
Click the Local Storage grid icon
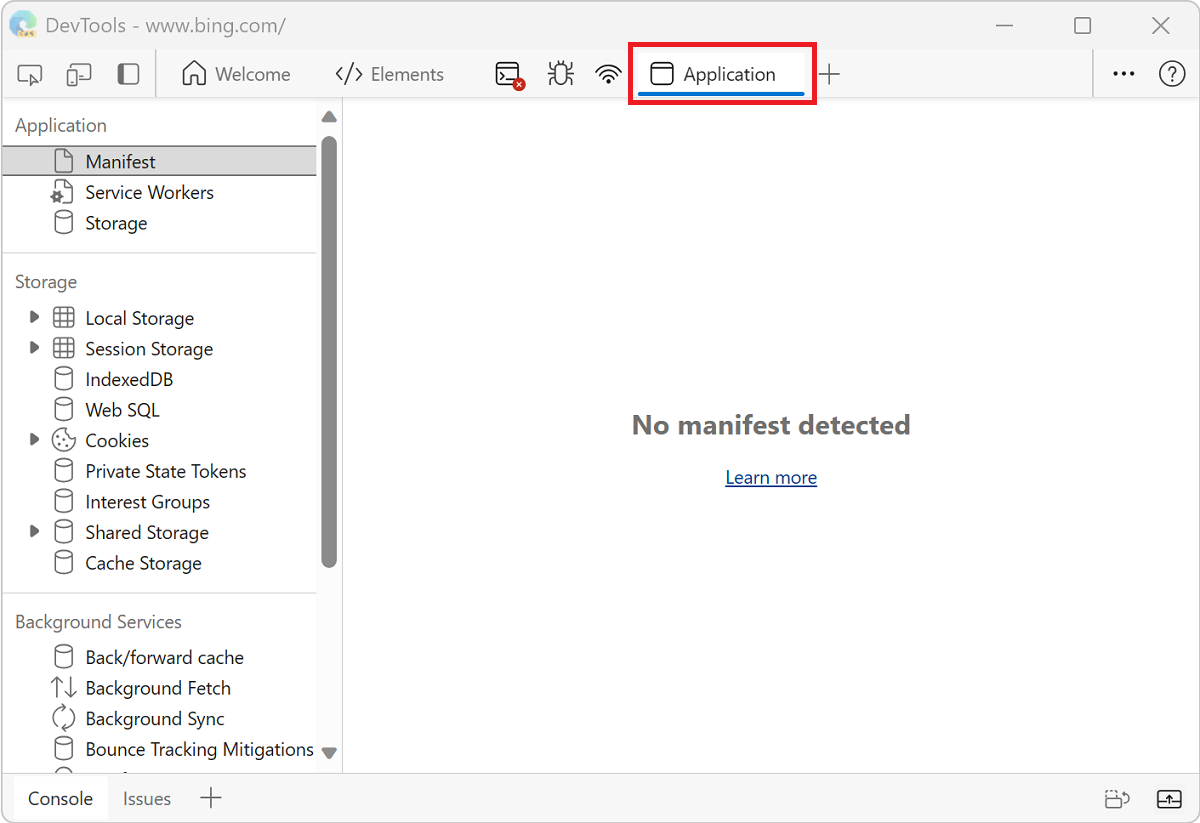[x=63, y=318]
